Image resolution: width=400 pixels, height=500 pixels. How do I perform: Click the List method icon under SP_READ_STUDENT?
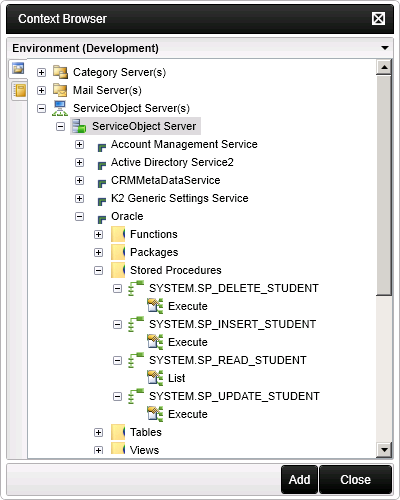coord(155,378)
